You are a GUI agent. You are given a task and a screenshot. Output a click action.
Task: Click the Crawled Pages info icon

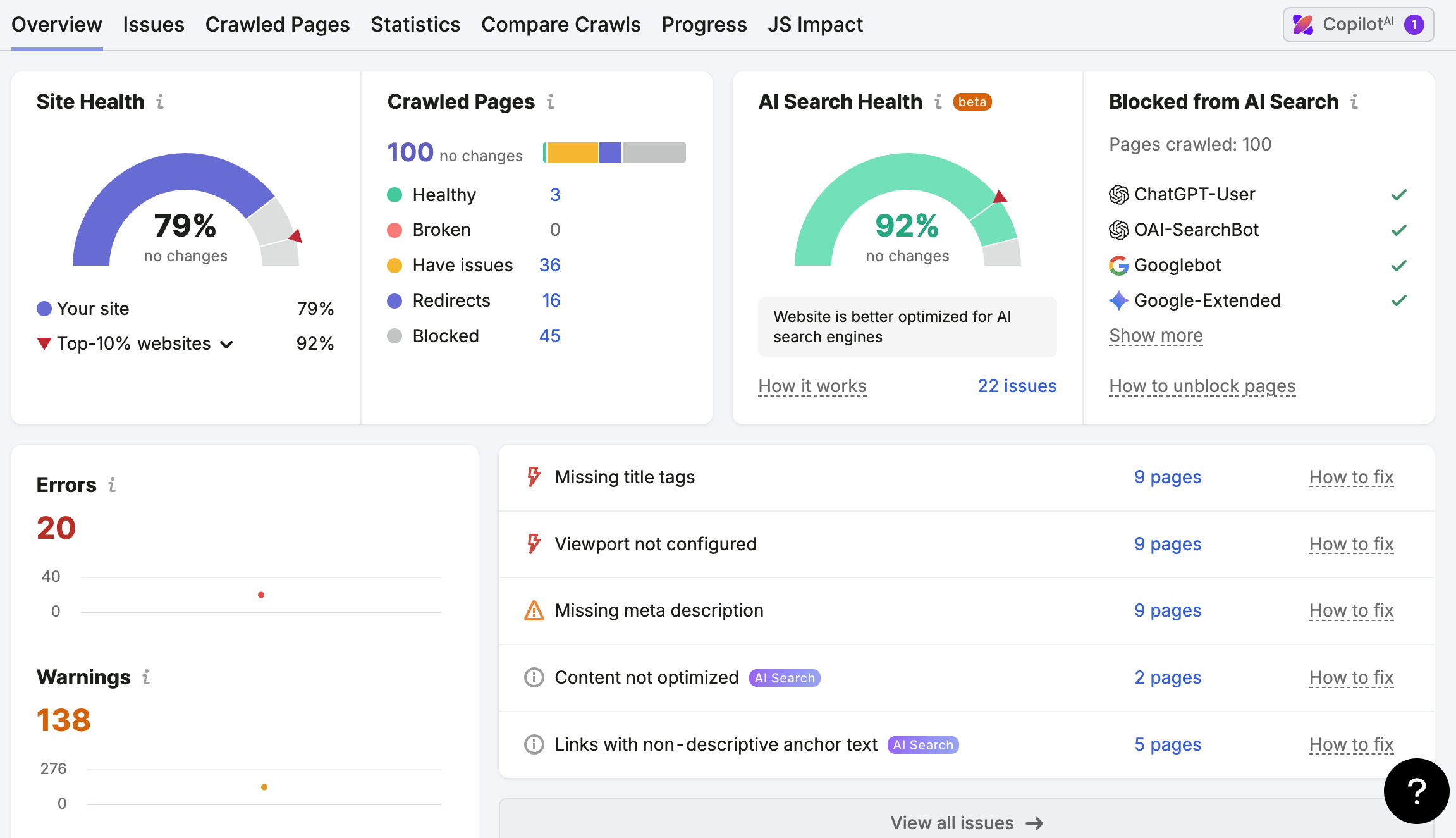pos(551,101)
